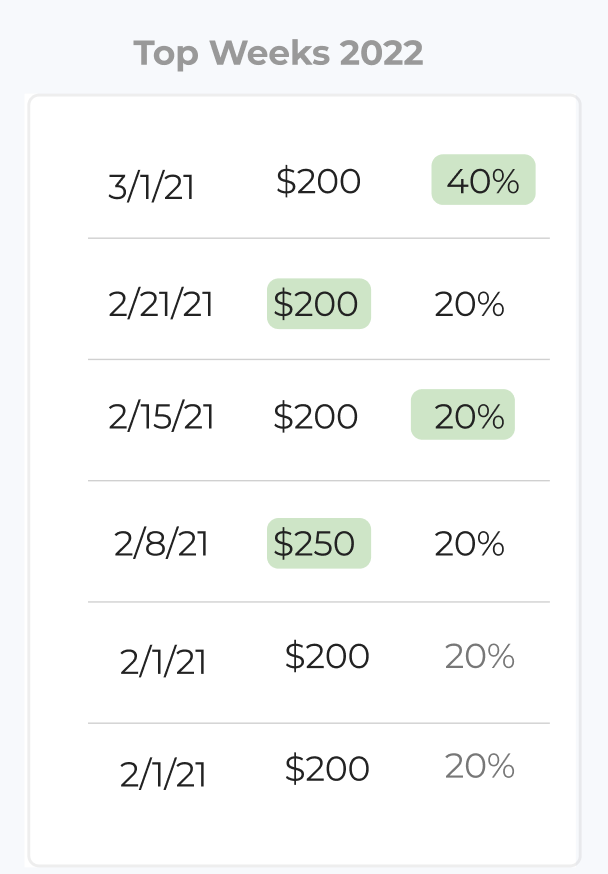608x874 pixels.
Task: Click the 20% value in the 2/21/21 row
Action: tap(469, 304)
